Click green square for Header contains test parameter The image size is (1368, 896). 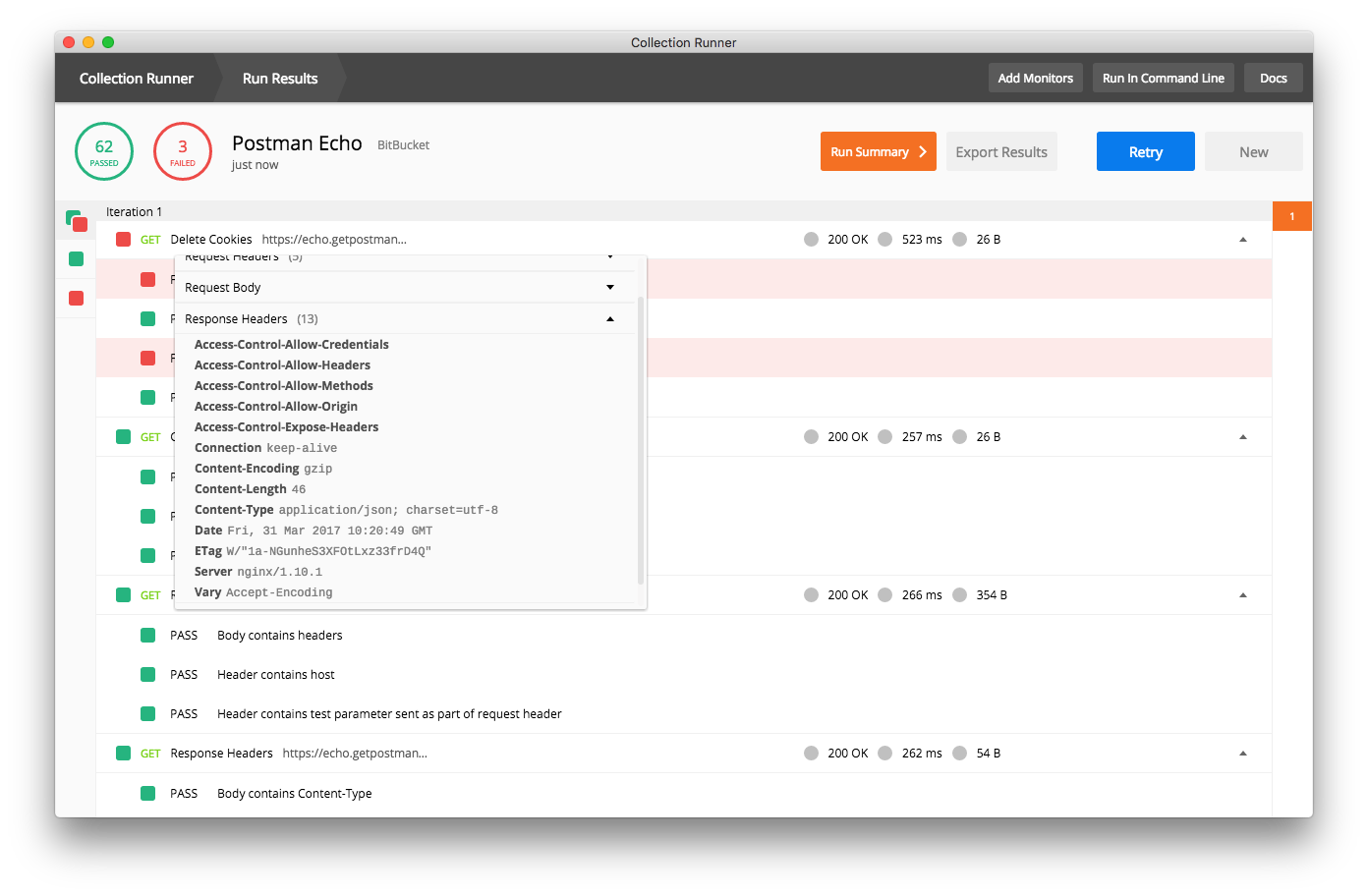(x=147, y=714)
